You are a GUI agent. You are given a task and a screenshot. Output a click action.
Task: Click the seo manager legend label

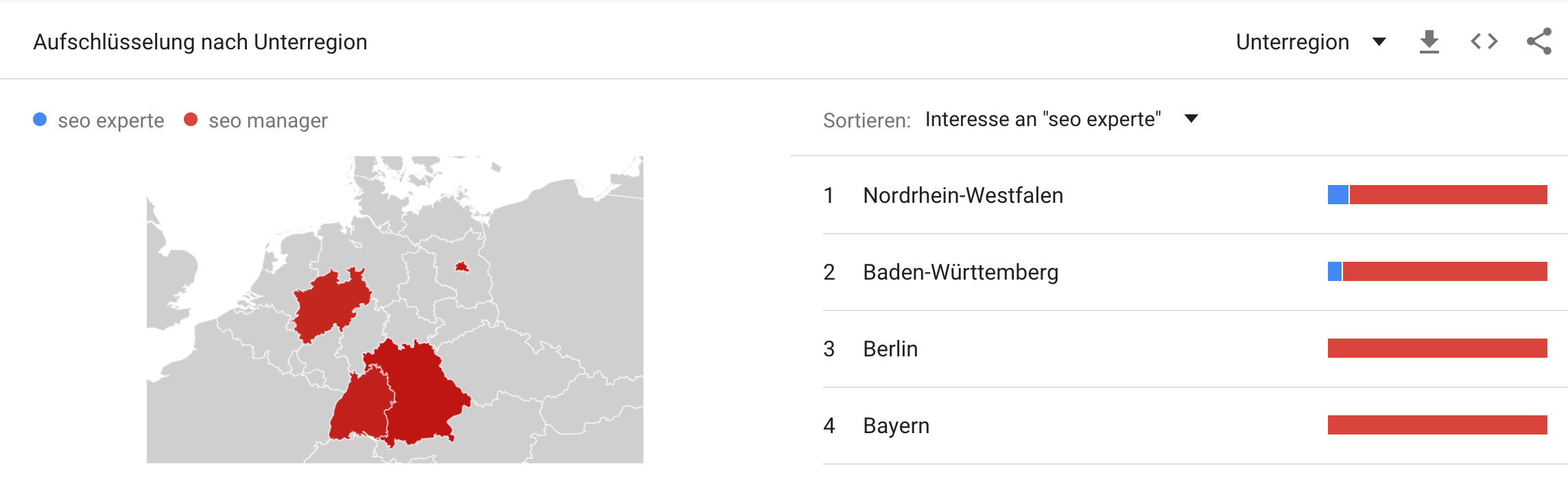pyautogui.click(x=268, y=121)
